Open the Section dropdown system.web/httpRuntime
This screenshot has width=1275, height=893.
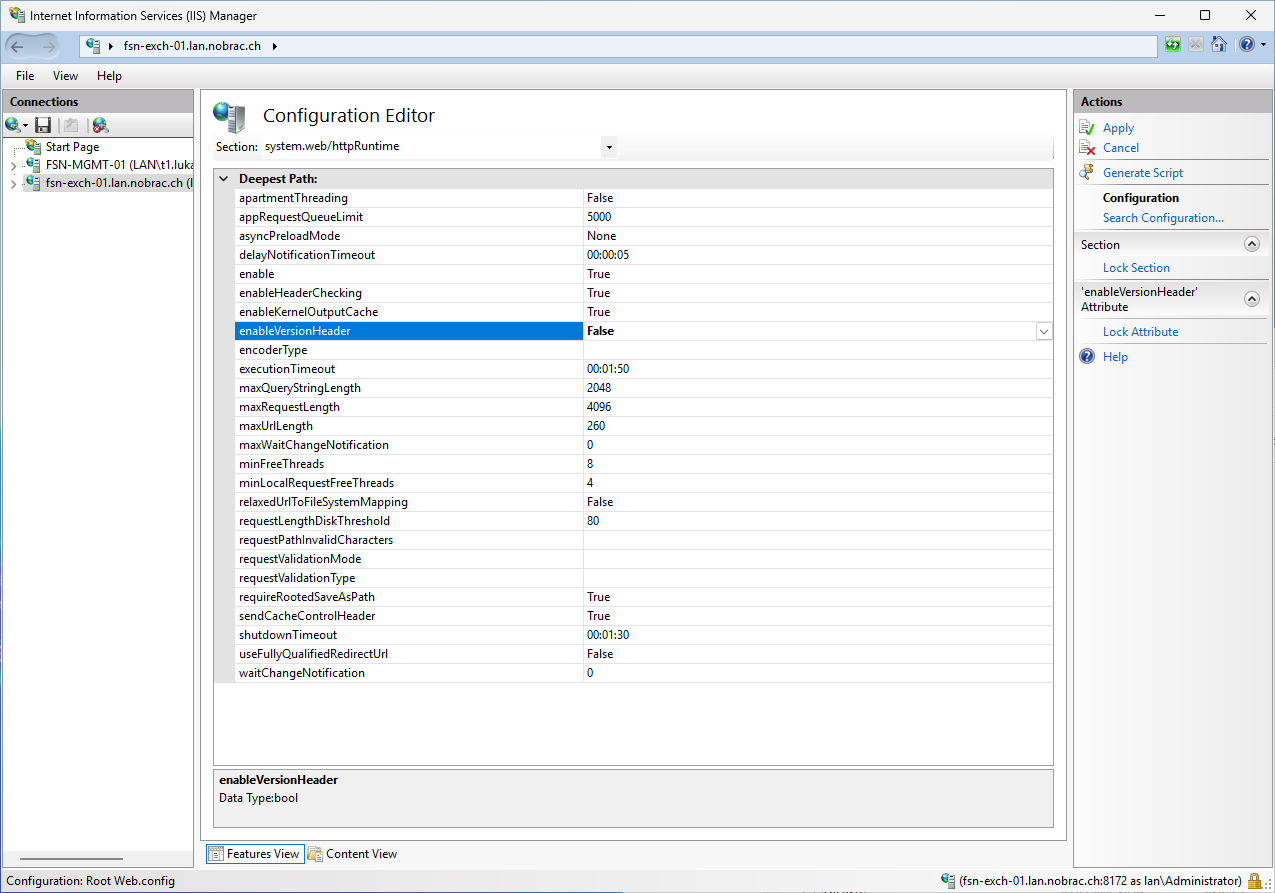[608, 147]
